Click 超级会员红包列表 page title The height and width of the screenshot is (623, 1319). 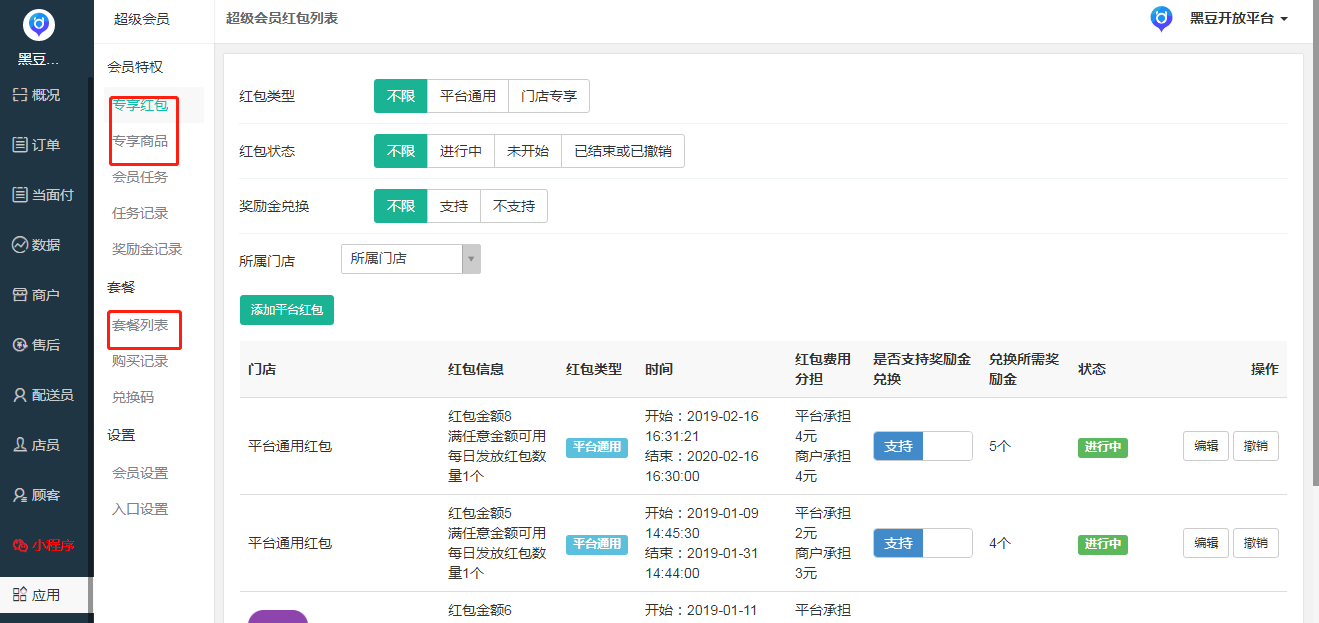(282, 18)
